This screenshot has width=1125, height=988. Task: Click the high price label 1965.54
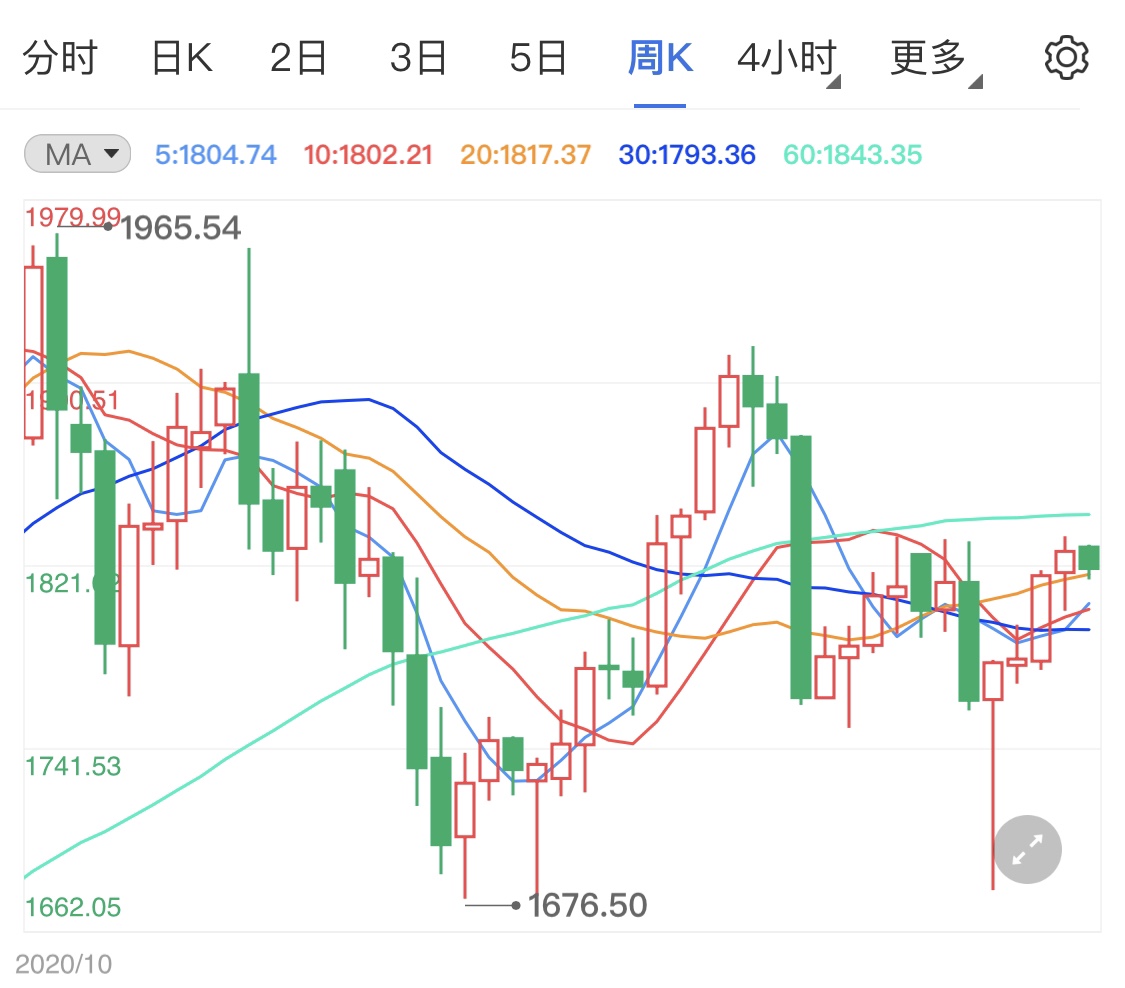coord(181,228)
